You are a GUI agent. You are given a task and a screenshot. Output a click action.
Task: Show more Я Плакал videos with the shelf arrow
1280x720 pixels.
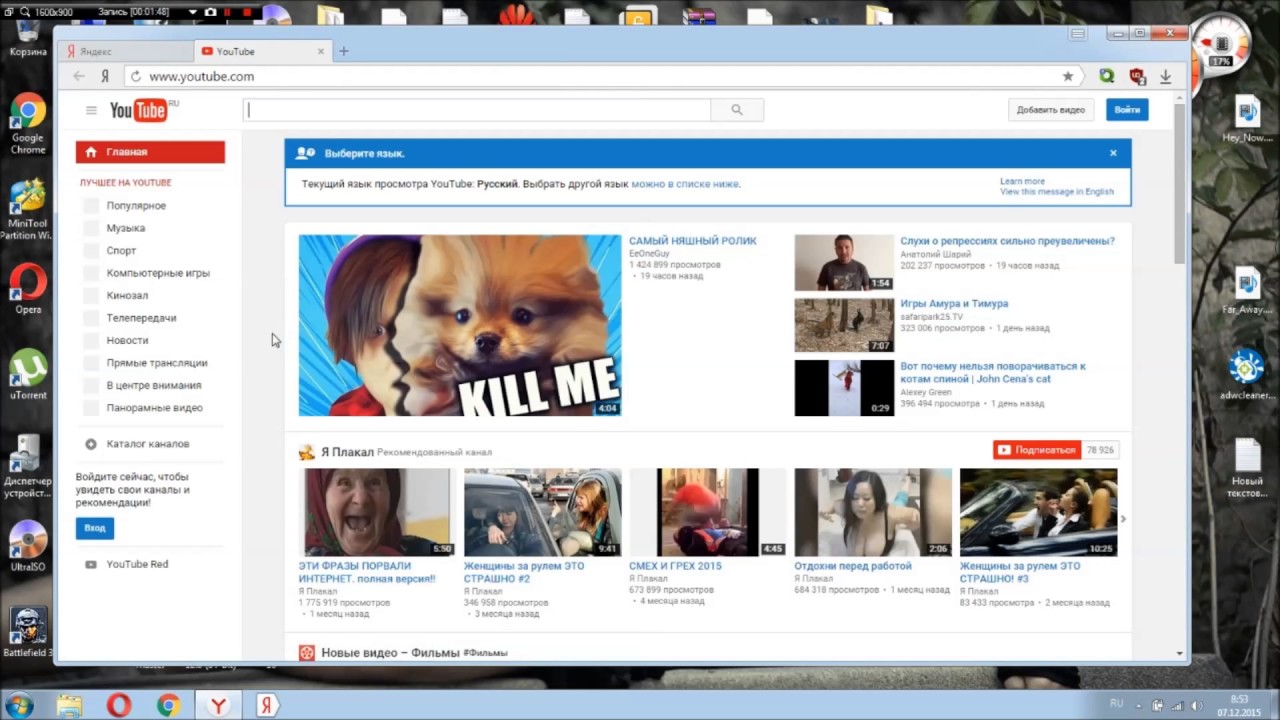point(1123,519)
